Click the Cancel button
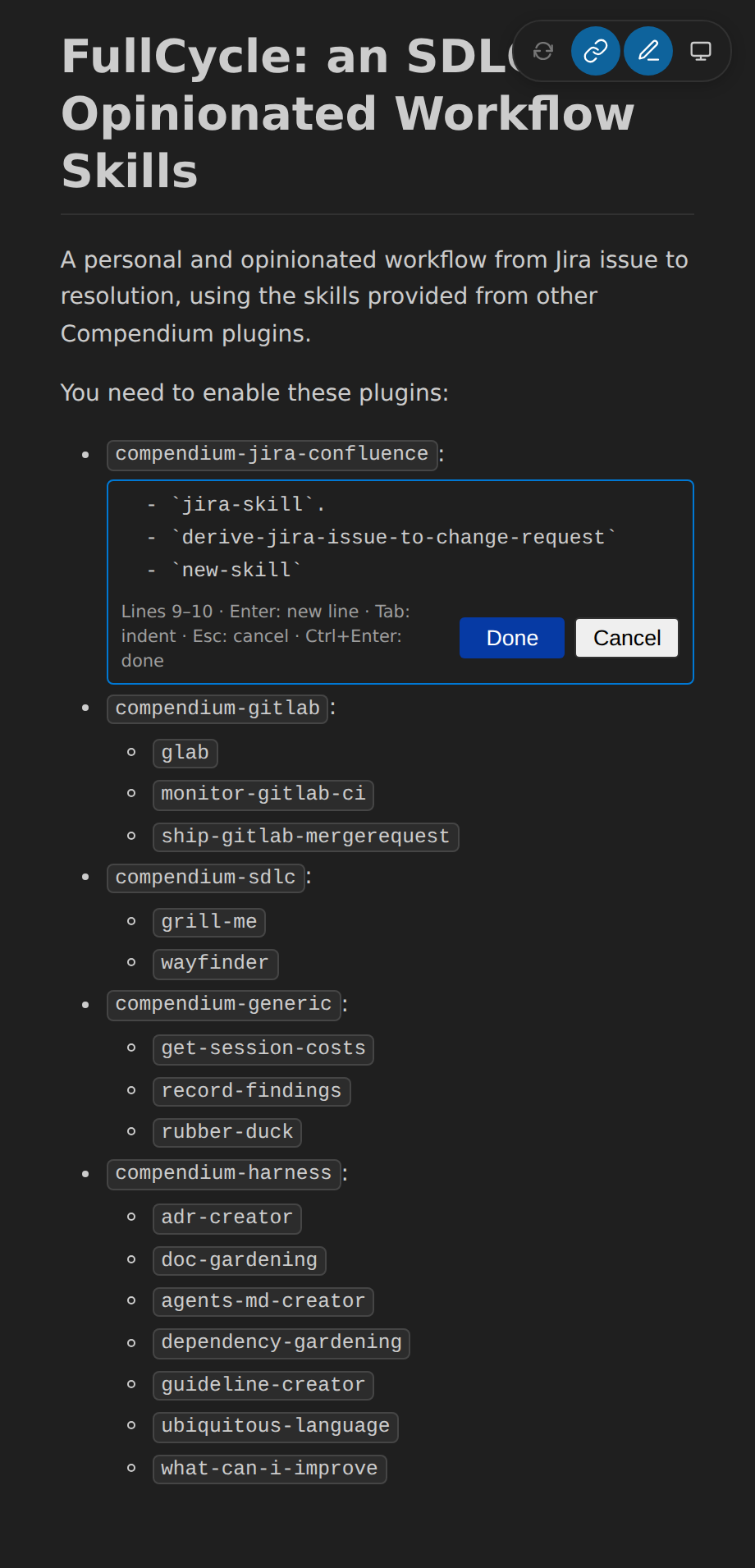Image resolution: width=755 pixels, height=1568 pixels. tap(627, 638)
